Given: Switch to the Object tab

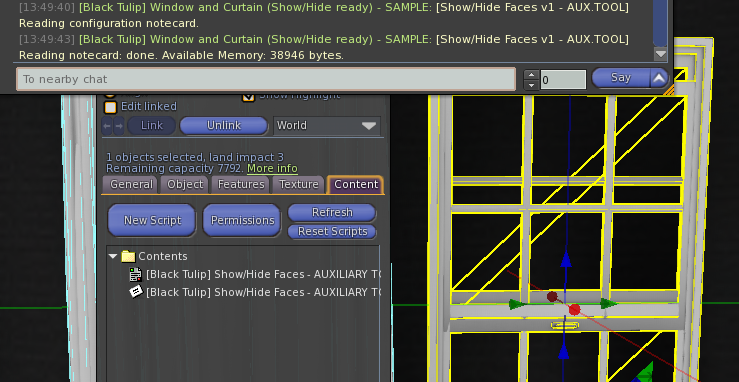Looking at the screenshot, I should point(185,184).
